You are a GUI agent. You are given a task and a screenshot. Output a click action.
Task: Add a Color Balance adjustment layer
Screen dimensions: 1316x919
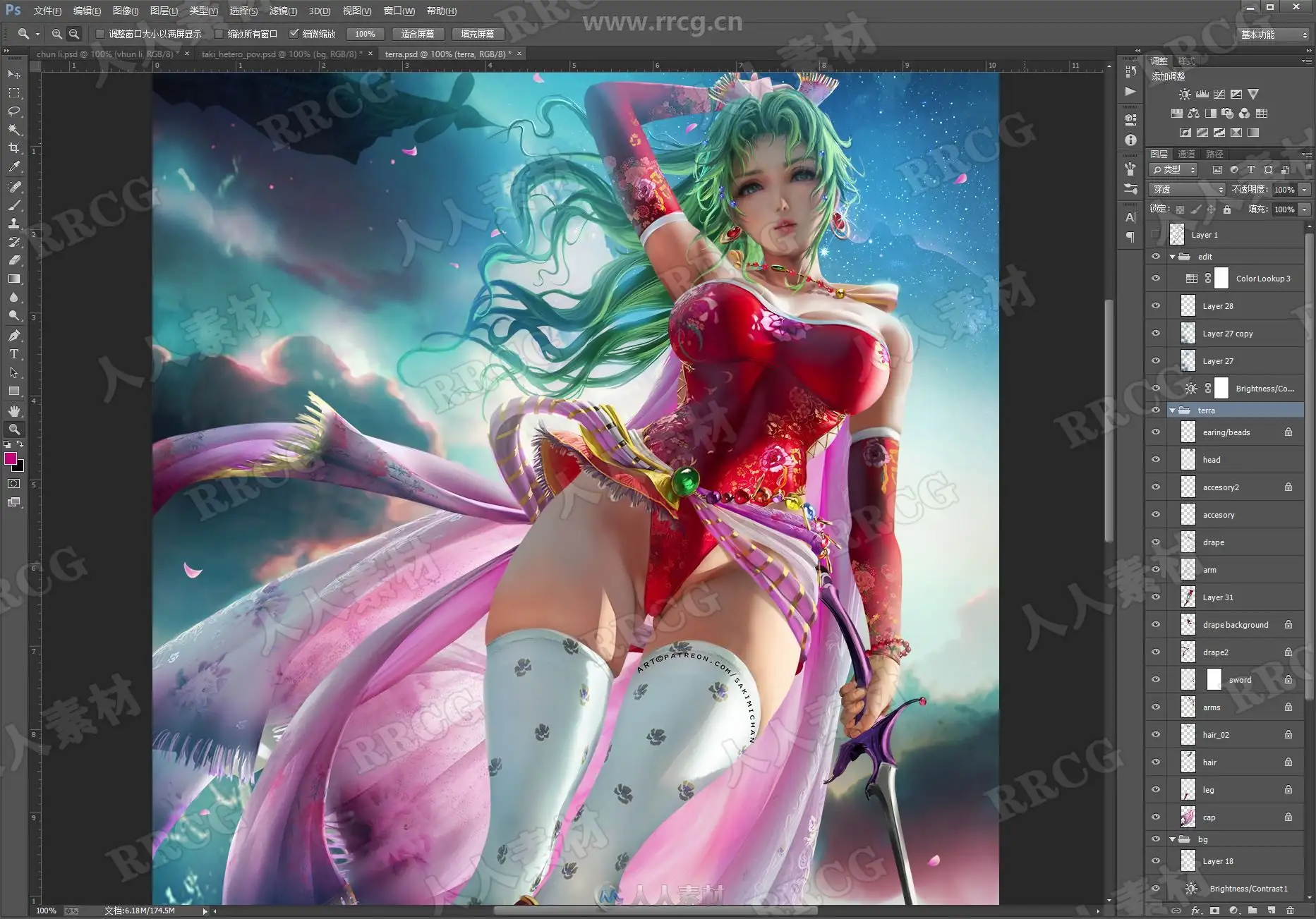click(1193, 113)
